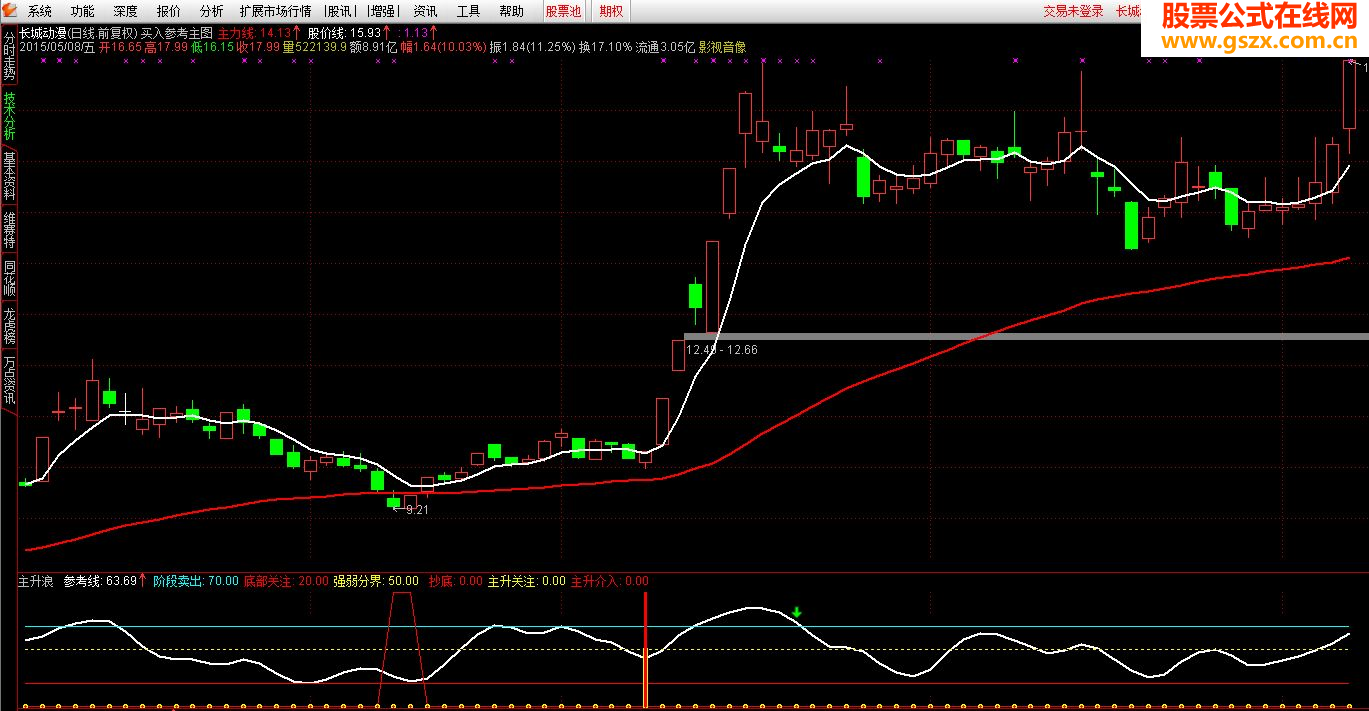Click the 底部关注: 20.00 label
The image size is (1369, 711).
click(286, 580)
